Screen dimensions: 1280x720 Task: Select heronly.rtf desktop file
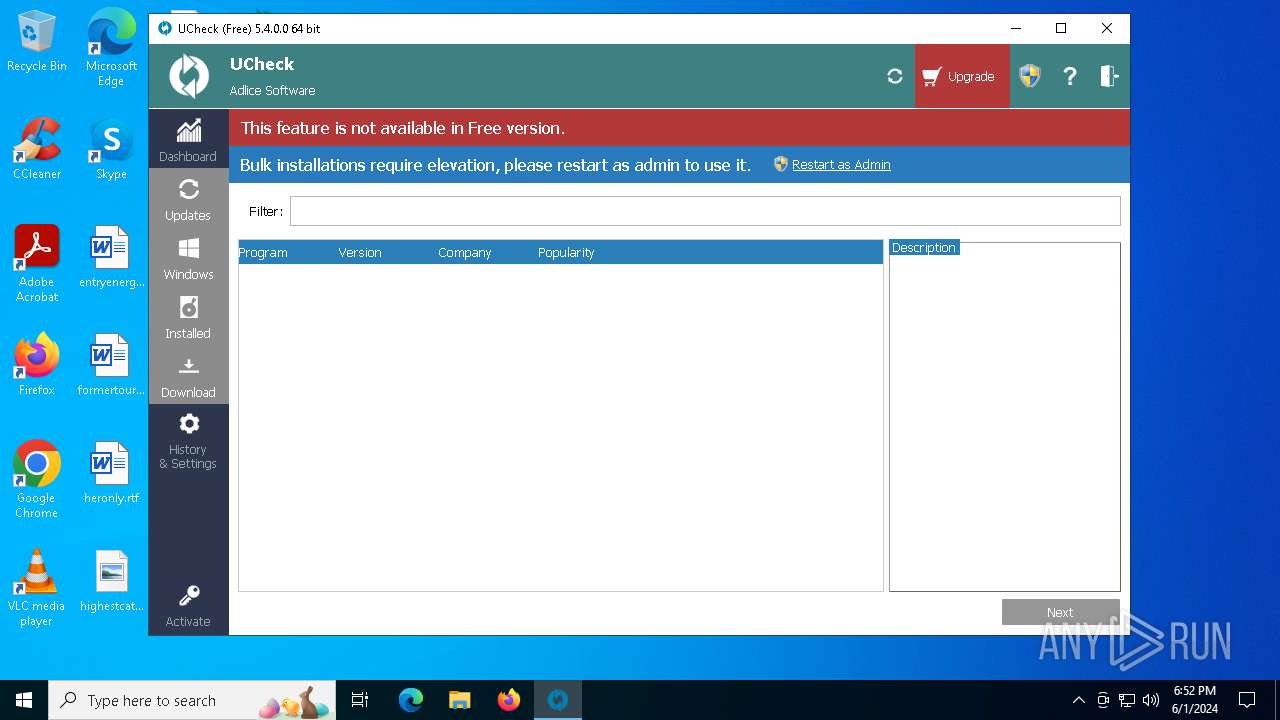pyautogui.click(x=111, y=473)
